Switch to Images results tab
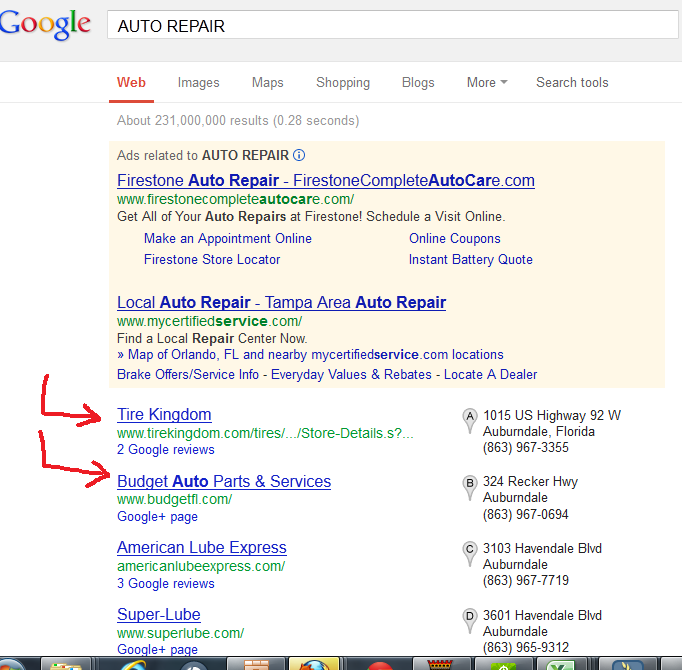 pyautogui.click(x=198, y=83)
